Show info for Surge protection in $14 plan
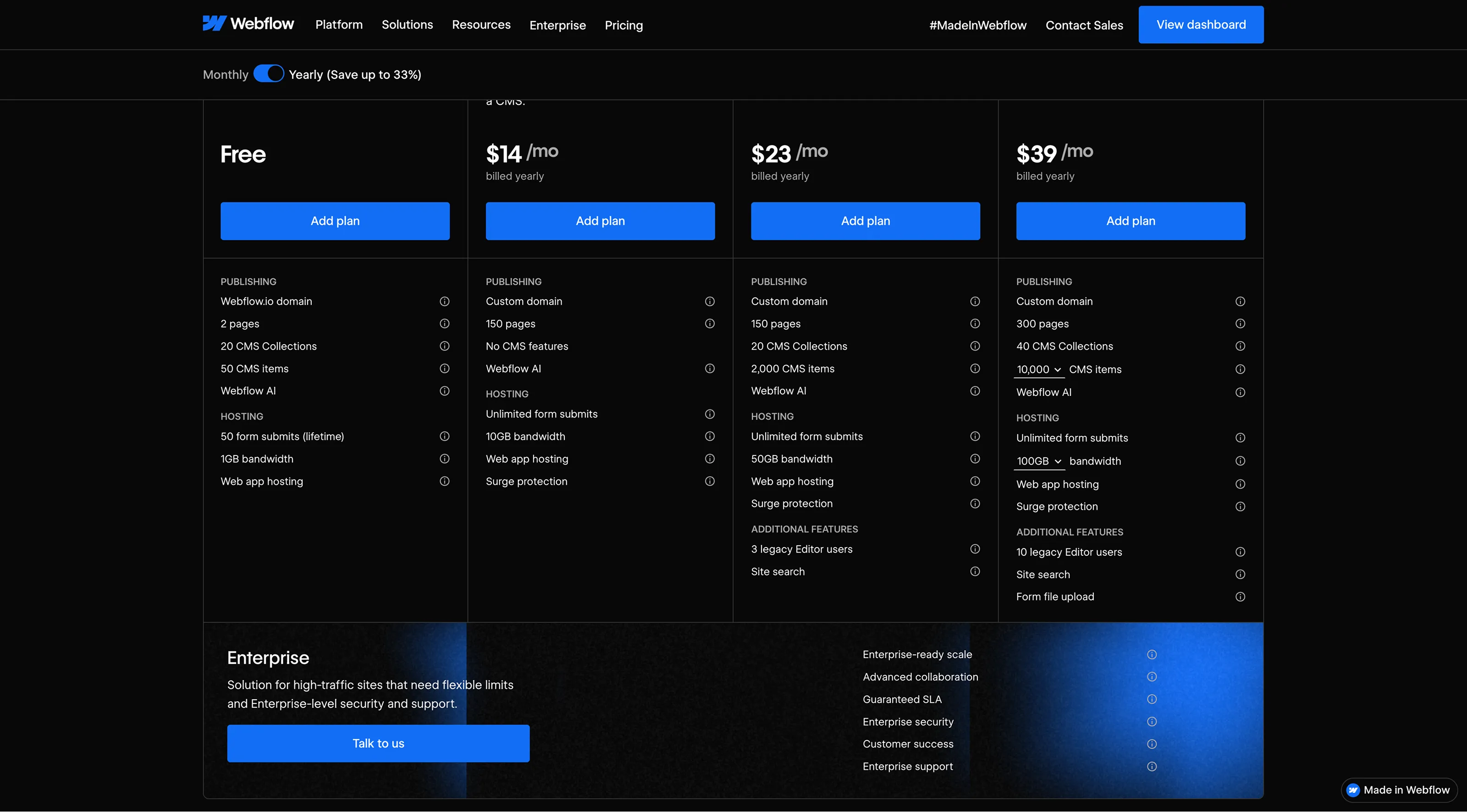Image resolution: width=1467 pixels, height=812 pixels. [x=710, y=481]
